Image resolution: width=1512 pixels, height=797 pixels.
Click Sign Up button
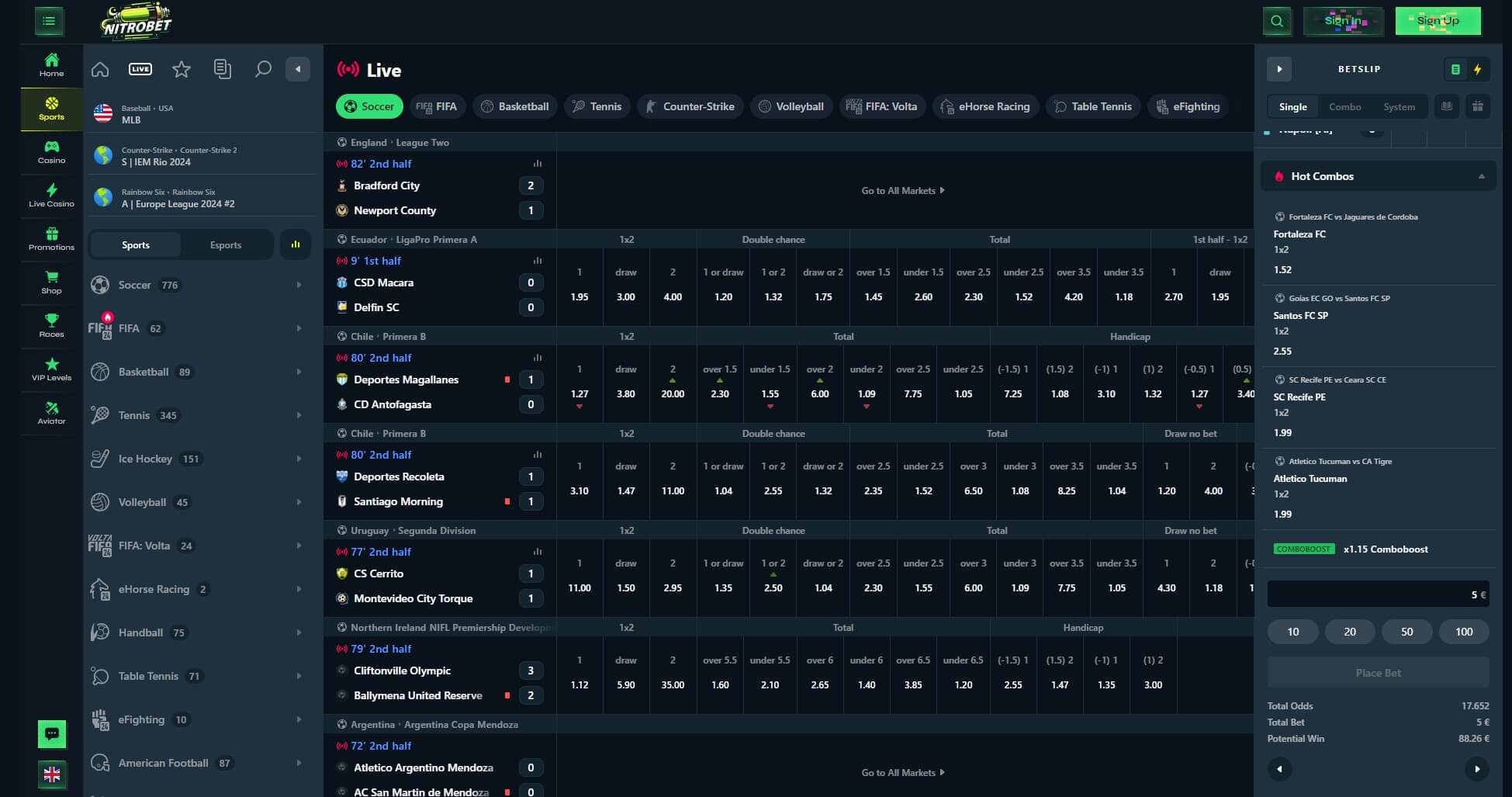(1438, 21)
